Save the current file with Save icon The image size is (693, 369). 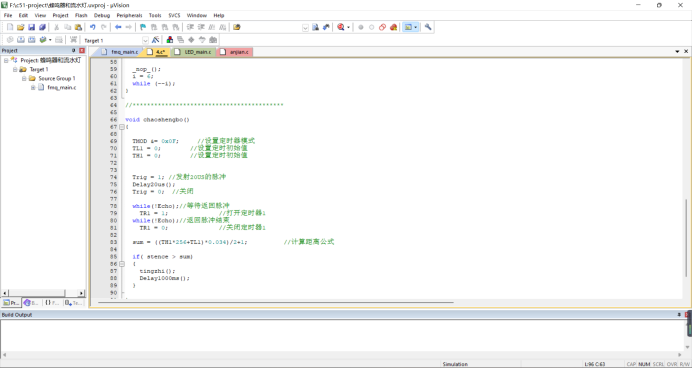coord(31,27)
